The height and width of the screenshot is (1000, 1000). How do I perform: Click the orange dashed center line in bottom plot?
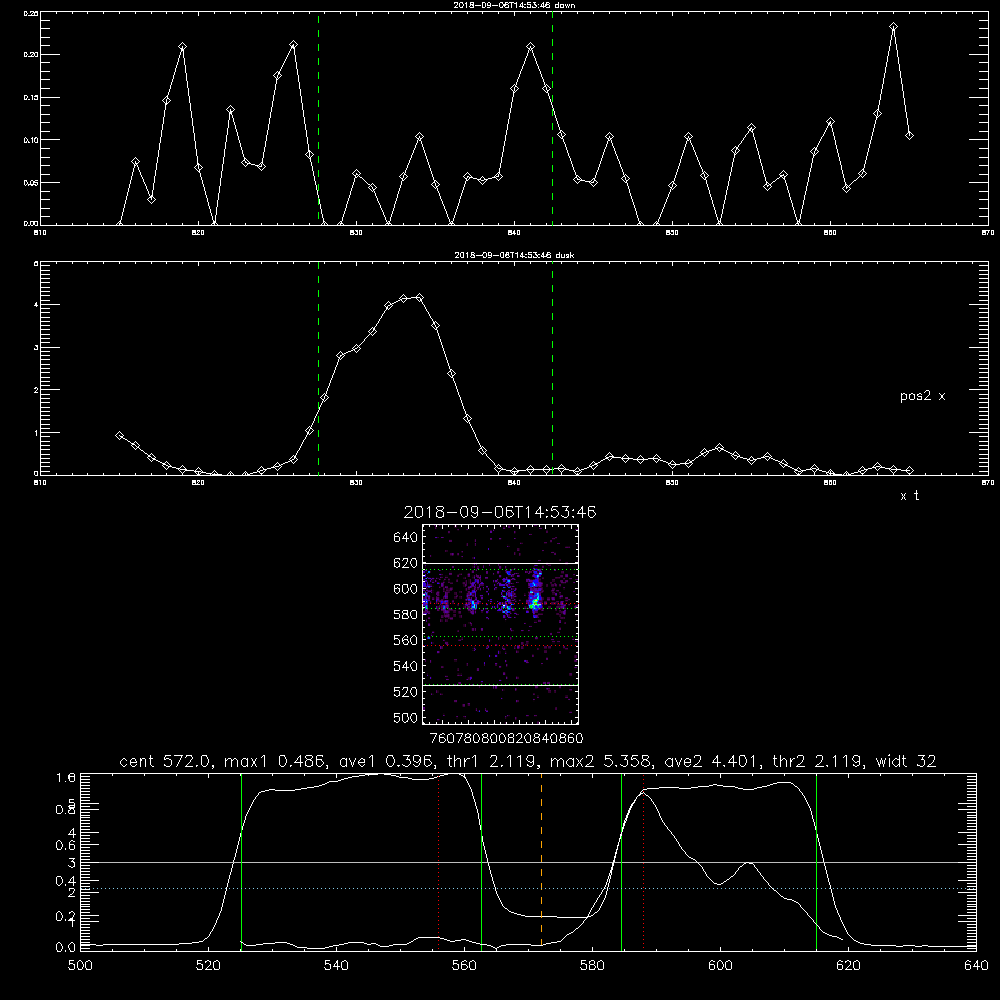(541, 860)
